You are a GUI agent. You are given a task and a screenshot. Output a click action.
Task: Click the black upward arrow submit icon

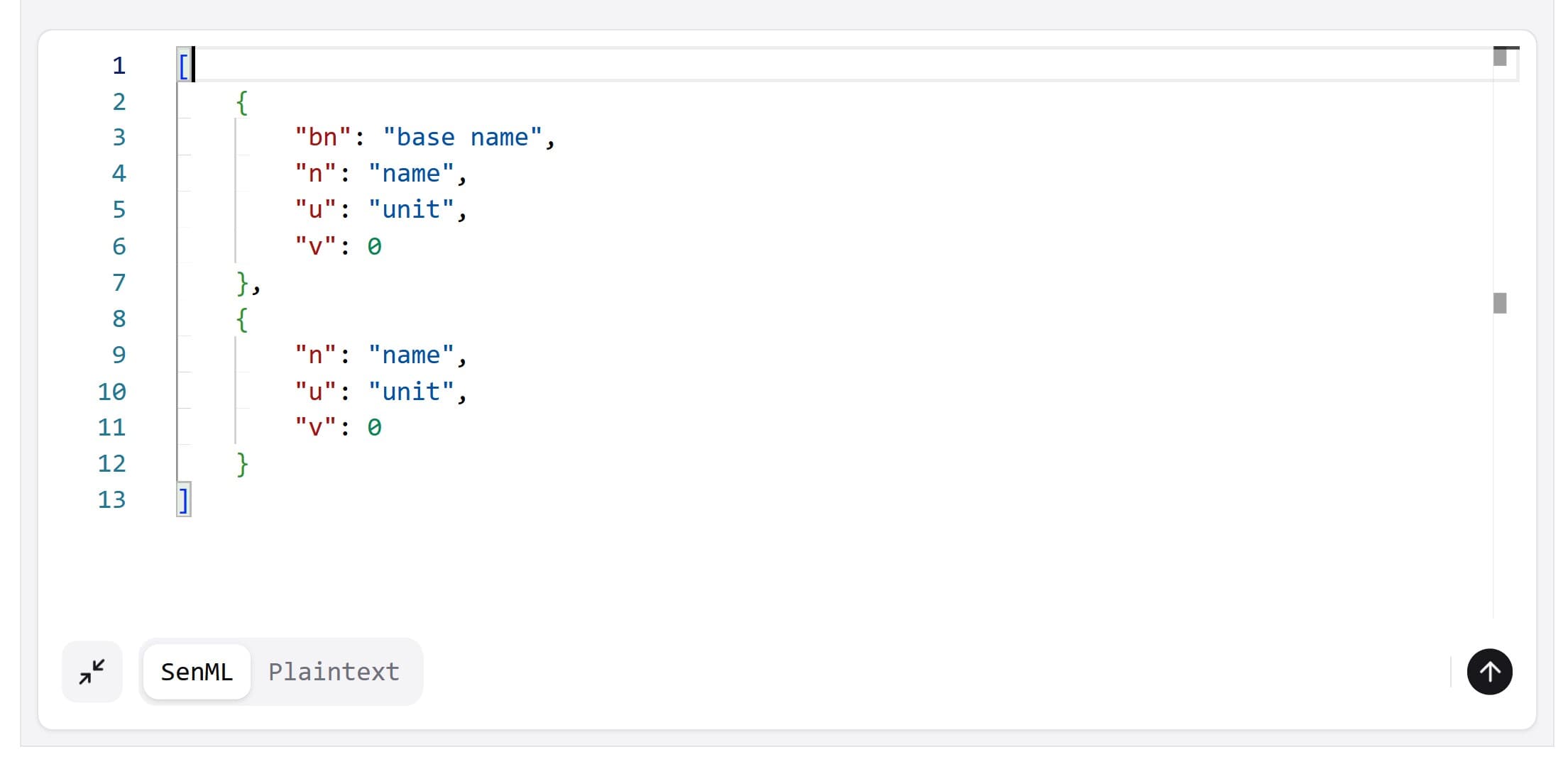(1488, 671)
